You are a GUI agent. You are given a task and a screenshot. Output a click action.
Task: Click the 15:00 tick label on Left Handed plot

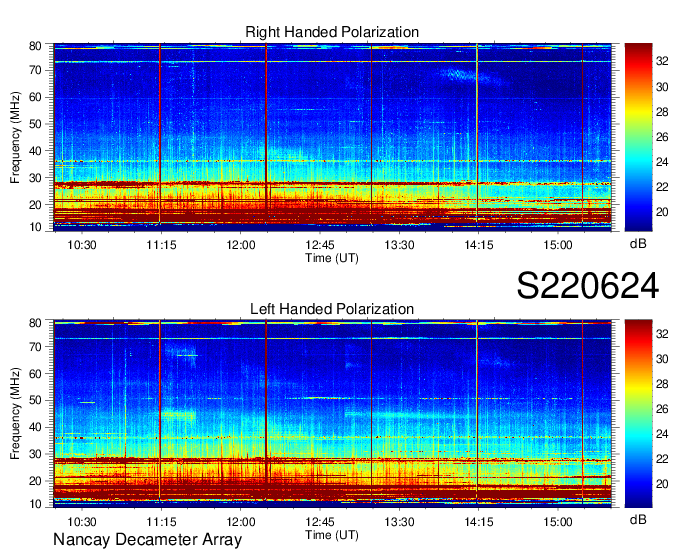(x=558, y=522)
